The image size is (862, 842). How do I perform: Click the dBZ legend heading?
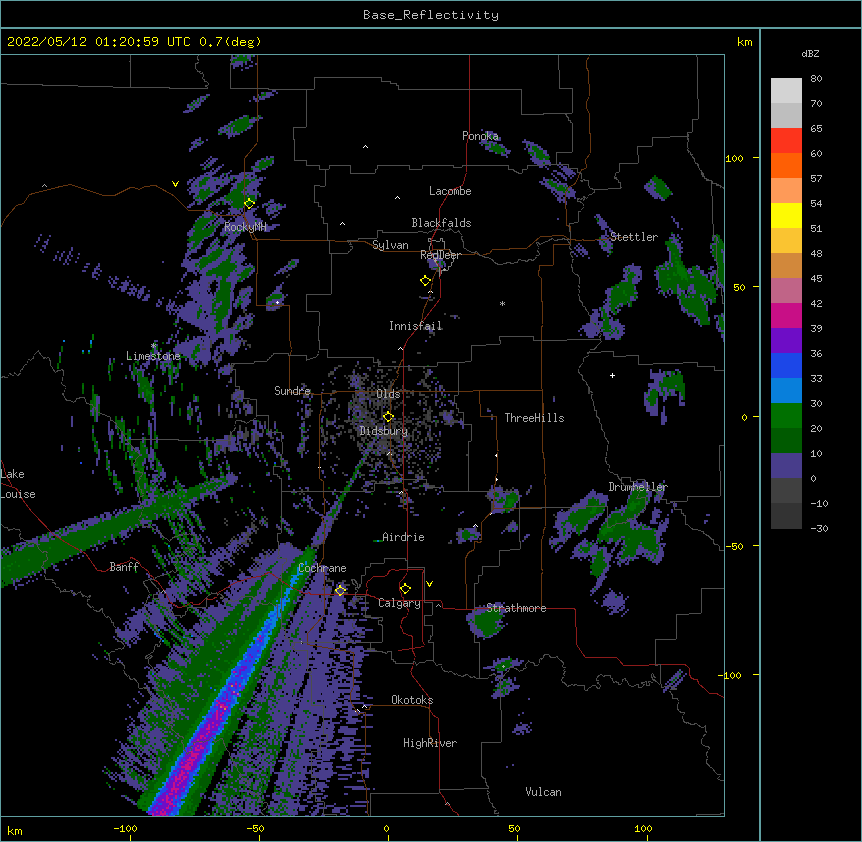coord(810,53)
